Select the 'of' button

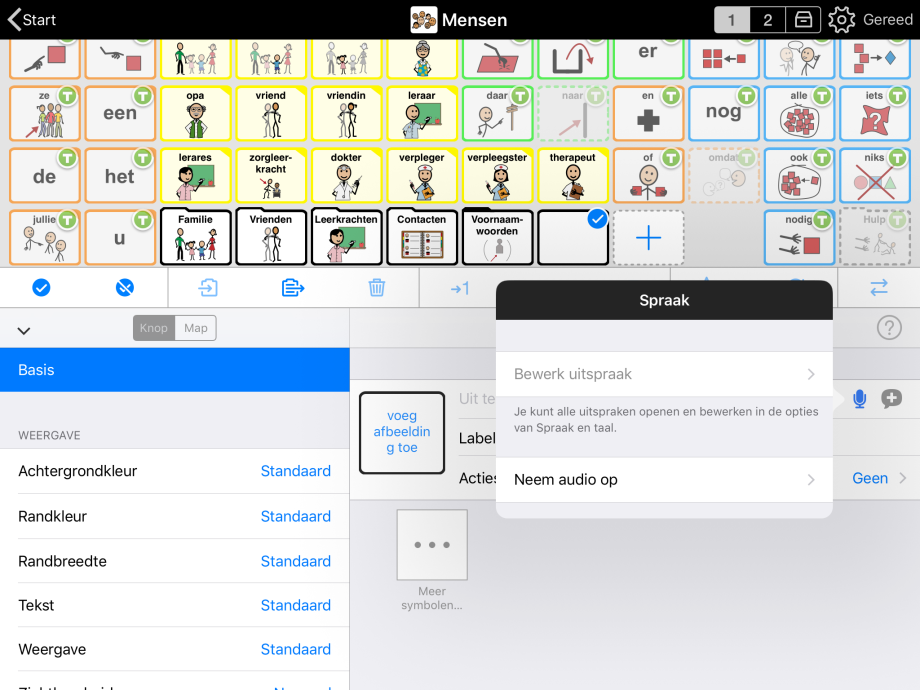point(648,175)
